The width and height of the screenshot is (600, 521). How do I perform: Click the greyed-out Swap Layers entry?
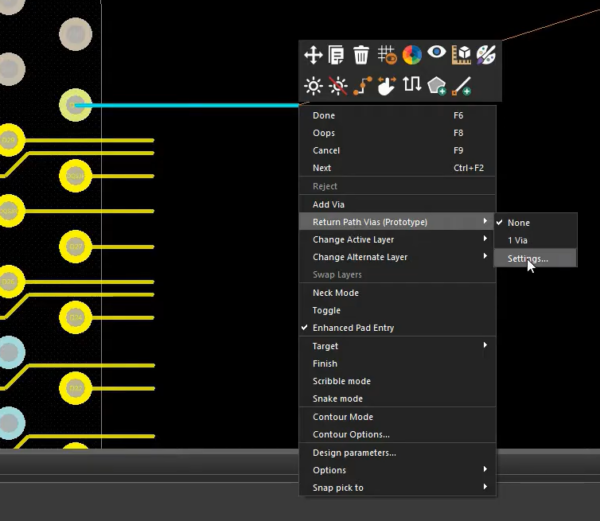pos(397,275)
